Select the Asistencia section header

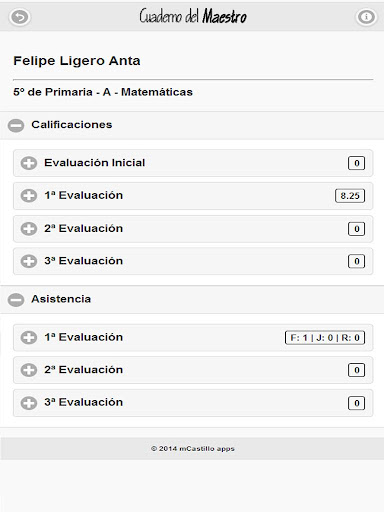click(x=192, y=300)
